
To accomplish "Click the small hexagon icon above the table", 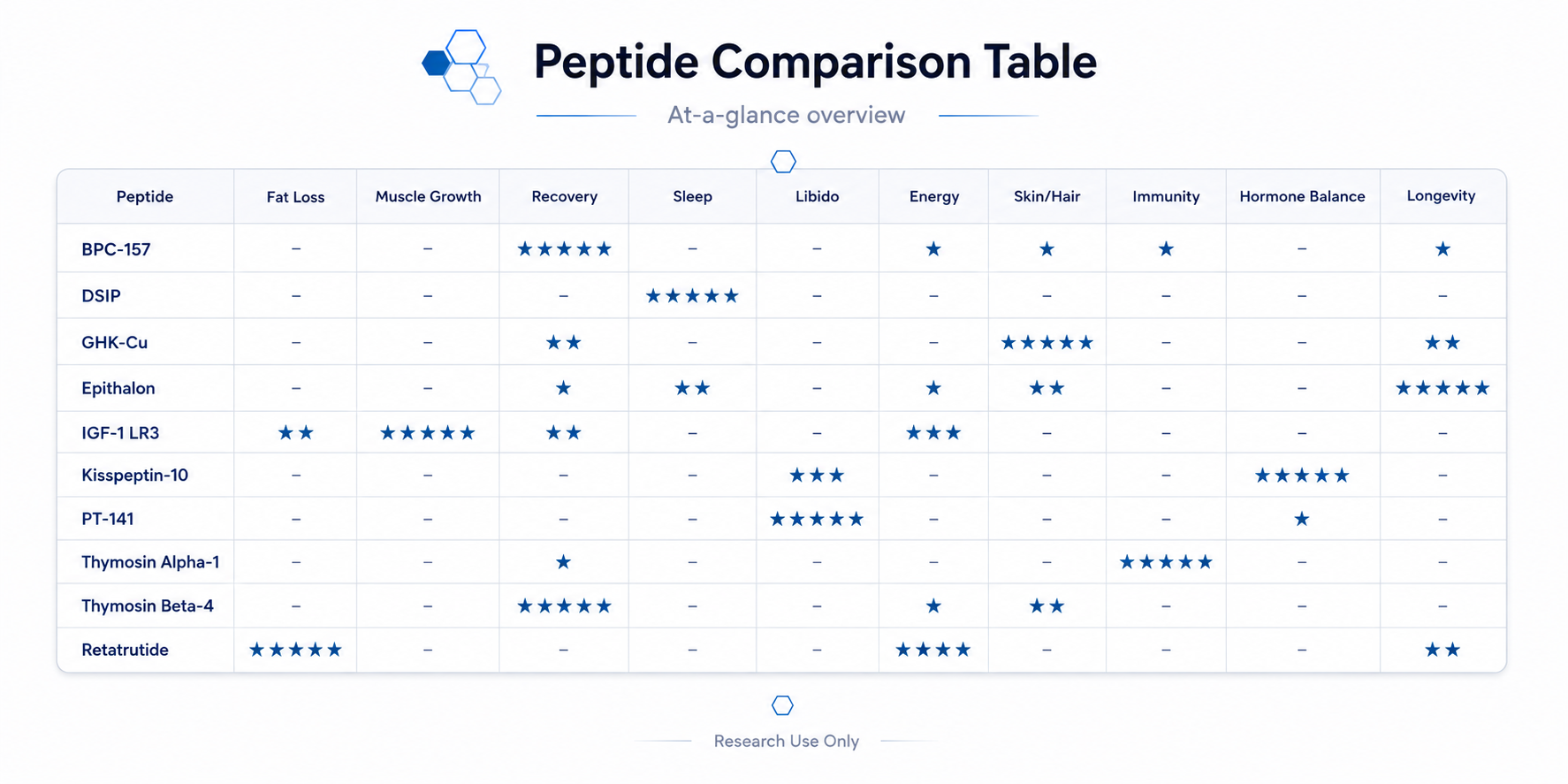I will [783, 162].
